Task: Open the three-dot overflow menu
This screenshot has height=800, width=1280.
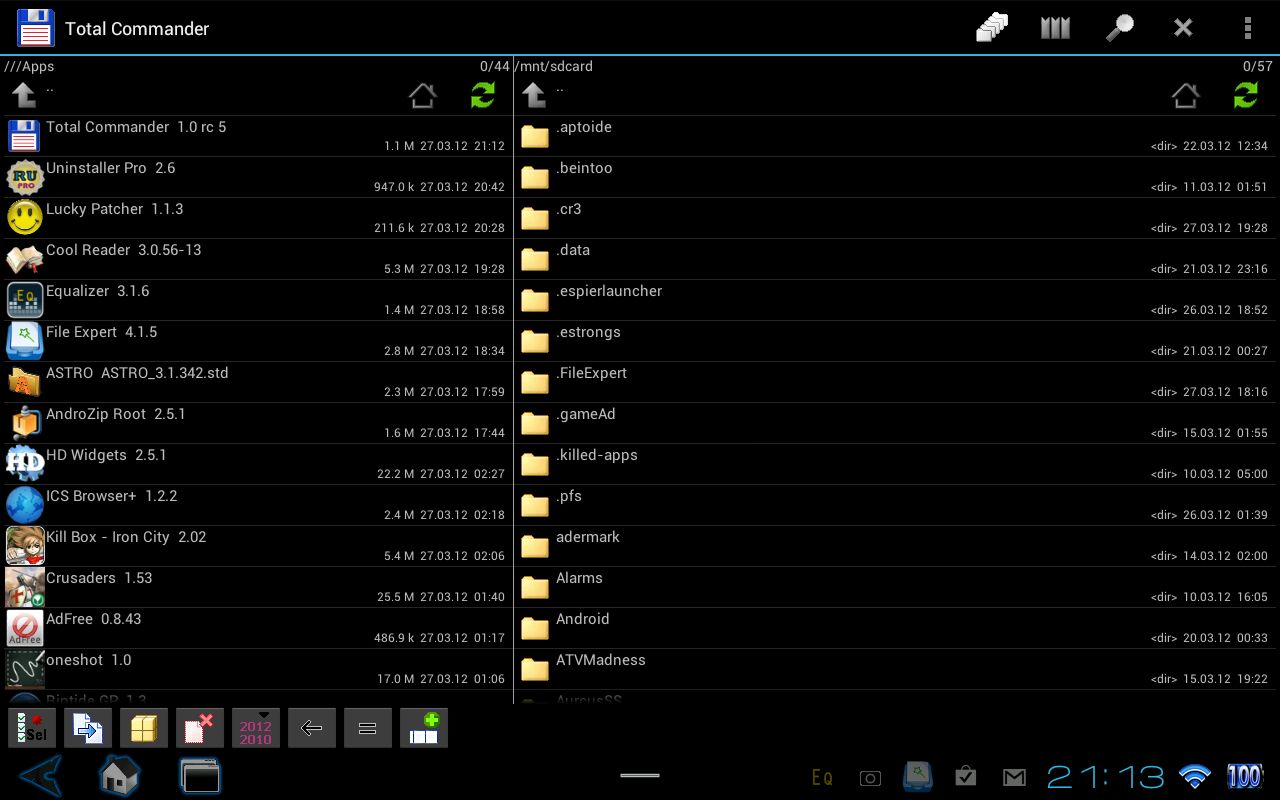Action: [x=1247, y=28]
